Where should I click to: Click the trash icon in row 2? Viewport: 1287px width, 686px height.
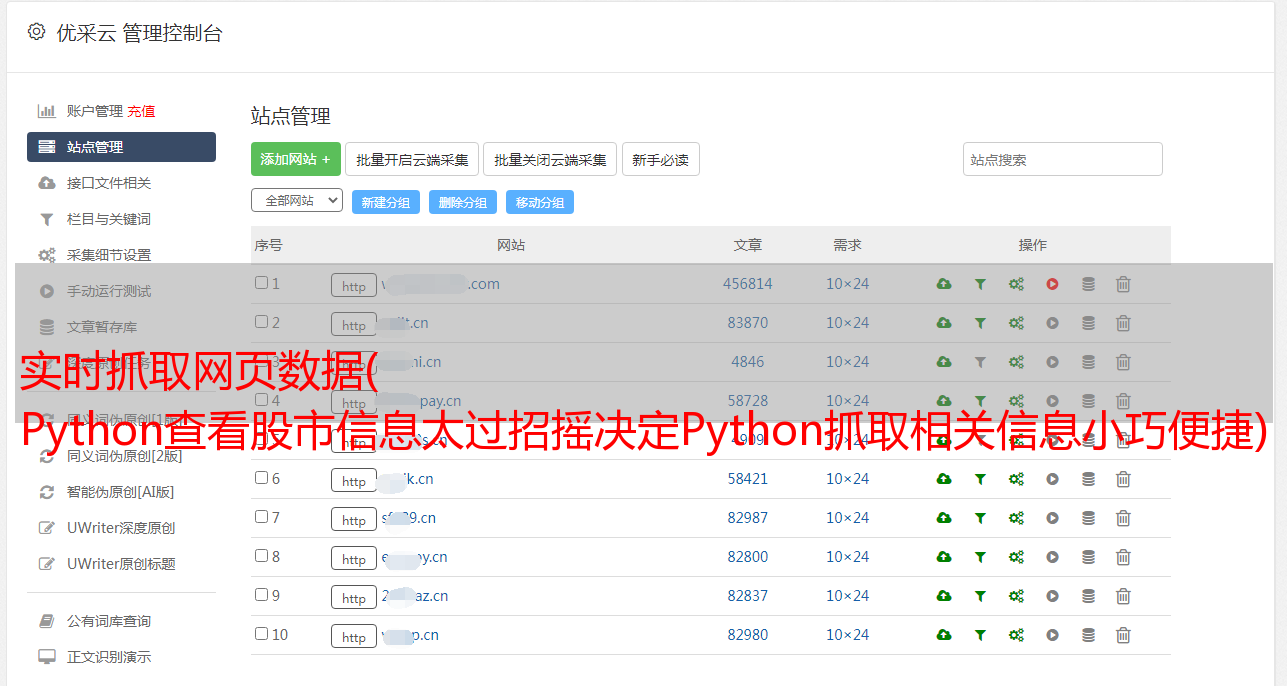click(1123, 323)
